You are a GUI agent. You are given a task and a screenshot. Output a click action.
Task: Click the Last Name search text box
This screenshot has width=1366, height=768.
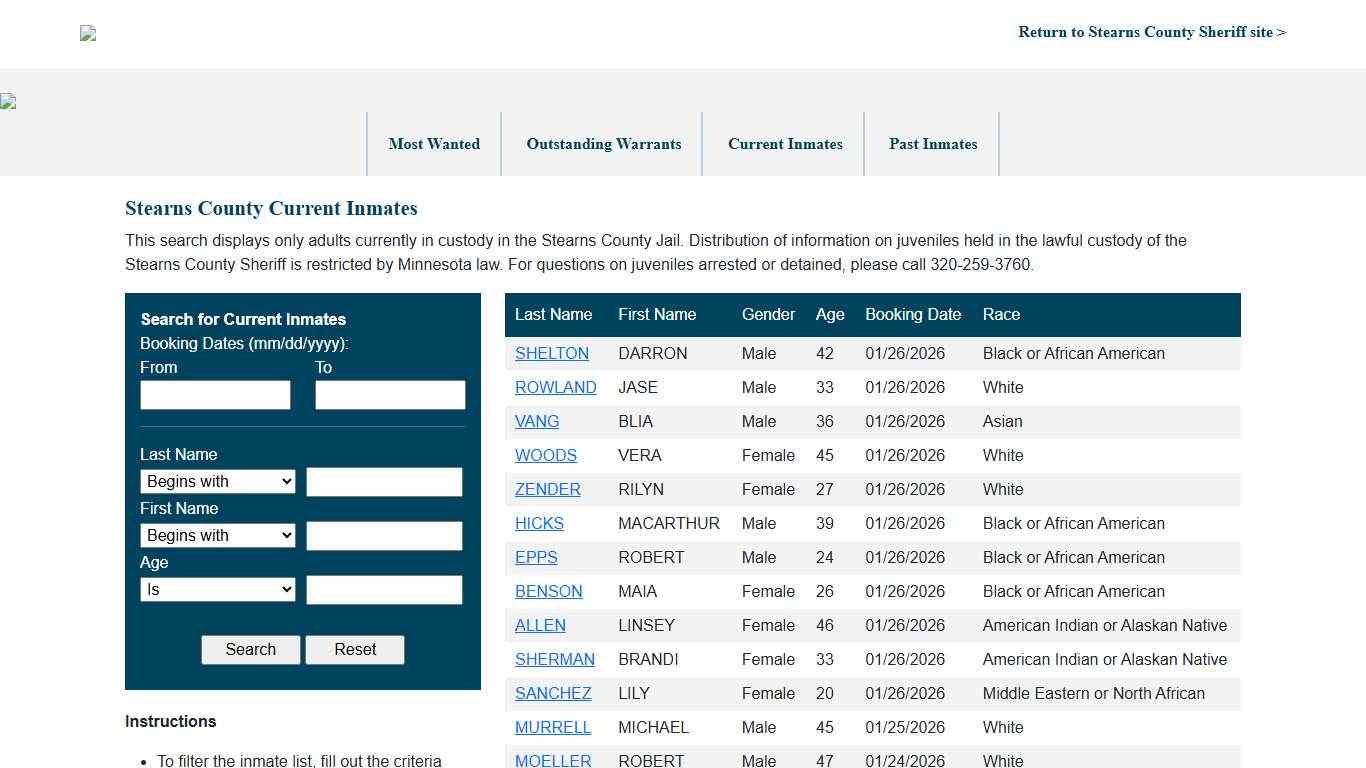(x=384, y=481)
